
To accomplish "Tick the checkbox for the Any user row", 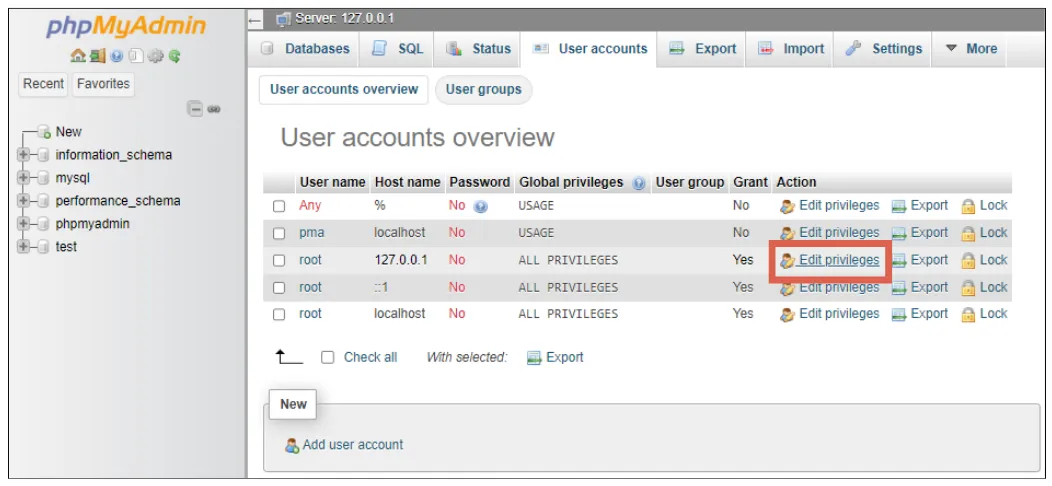I will pyautogui.click(x=279, y=207).
